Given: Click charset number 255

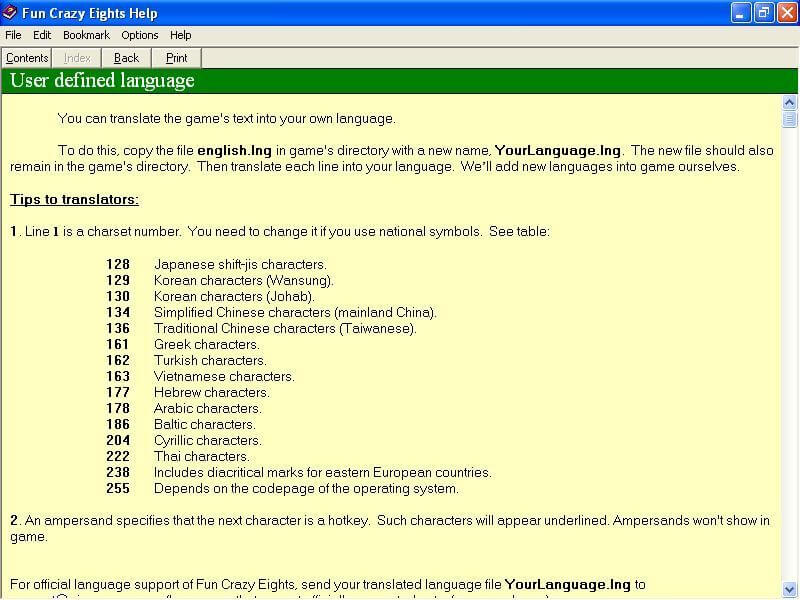Looking at the screenshot, I should coord(118,488).
